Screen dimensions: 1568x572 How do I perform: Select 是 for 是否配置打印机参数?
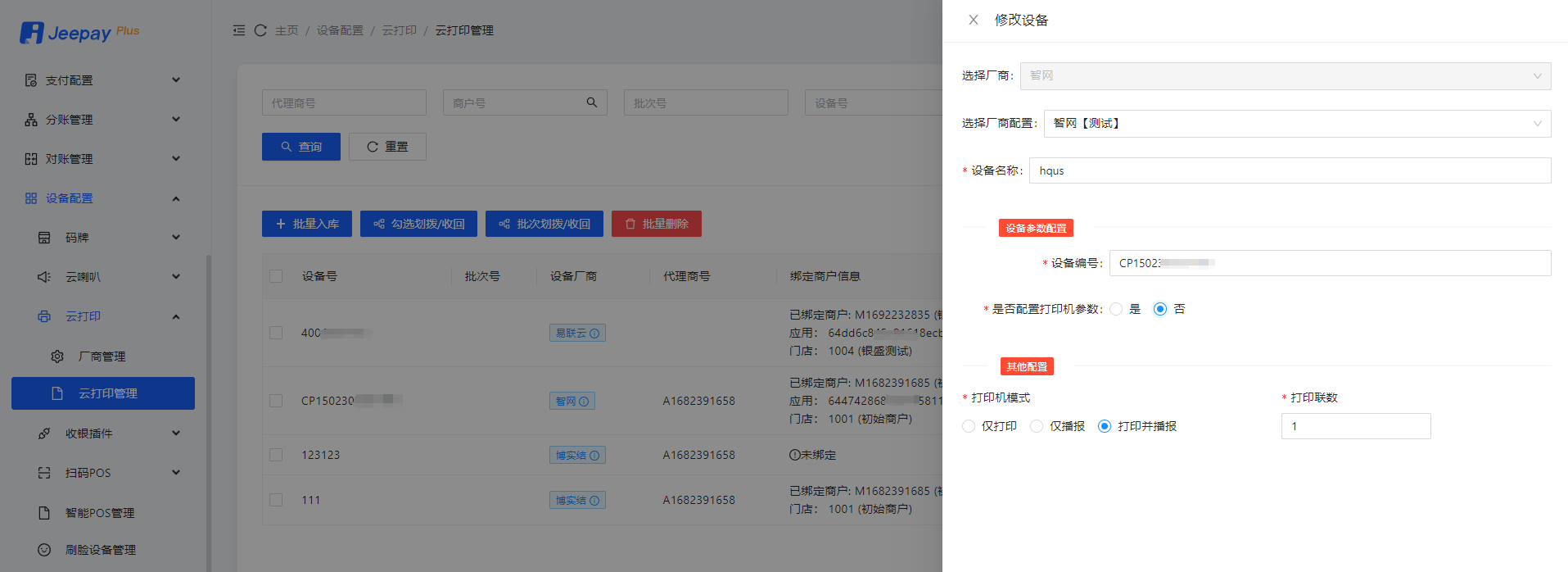(1116, 309)
